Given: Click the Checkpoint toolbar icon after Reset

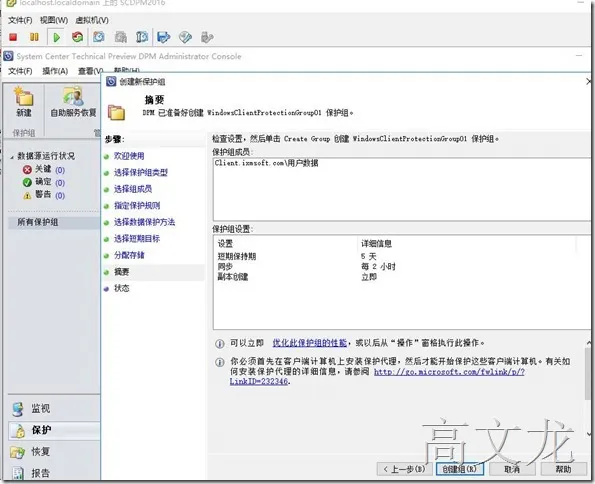Looking at the screenshot, I should pos(99,37).
